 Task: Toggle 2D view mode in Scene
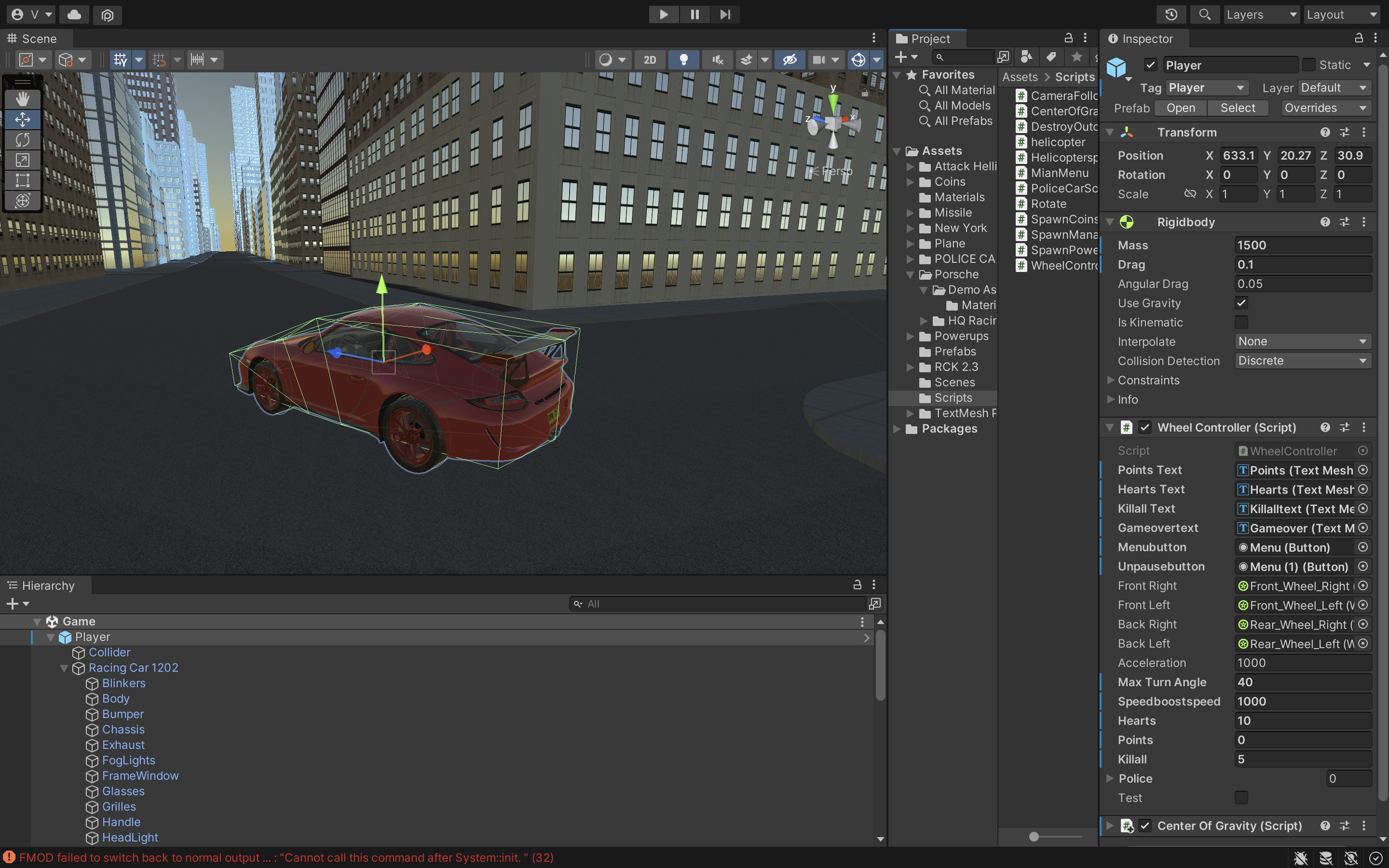click(649, 60)
